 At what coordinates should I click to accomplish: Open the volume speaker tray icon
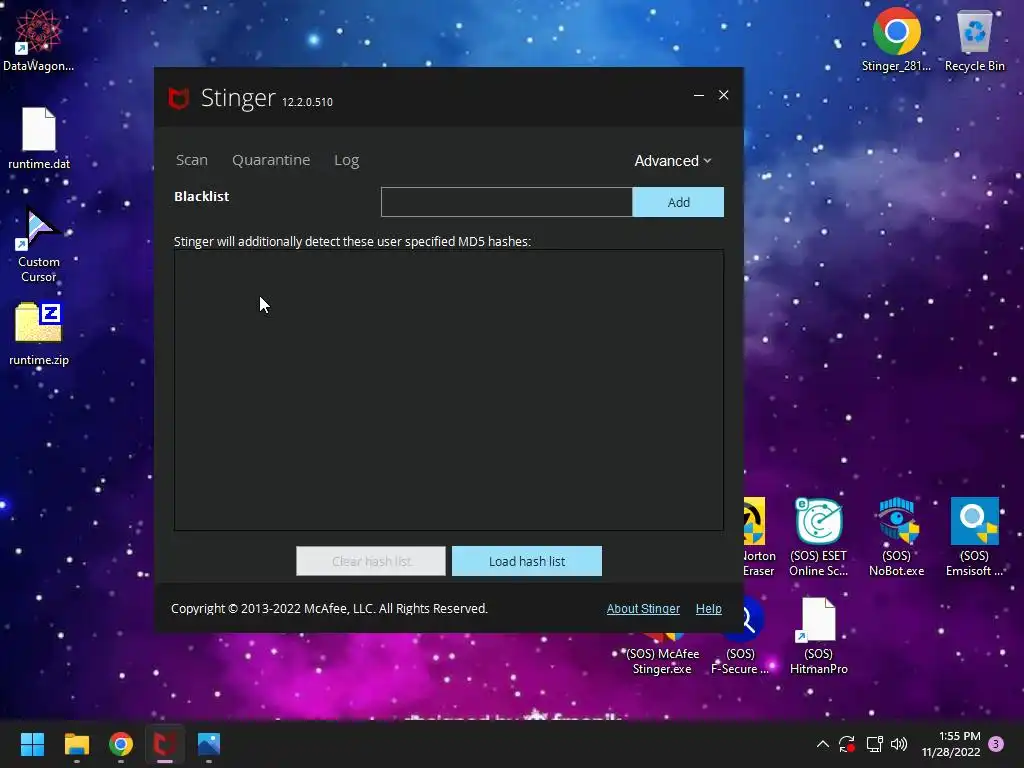[899, 744]
